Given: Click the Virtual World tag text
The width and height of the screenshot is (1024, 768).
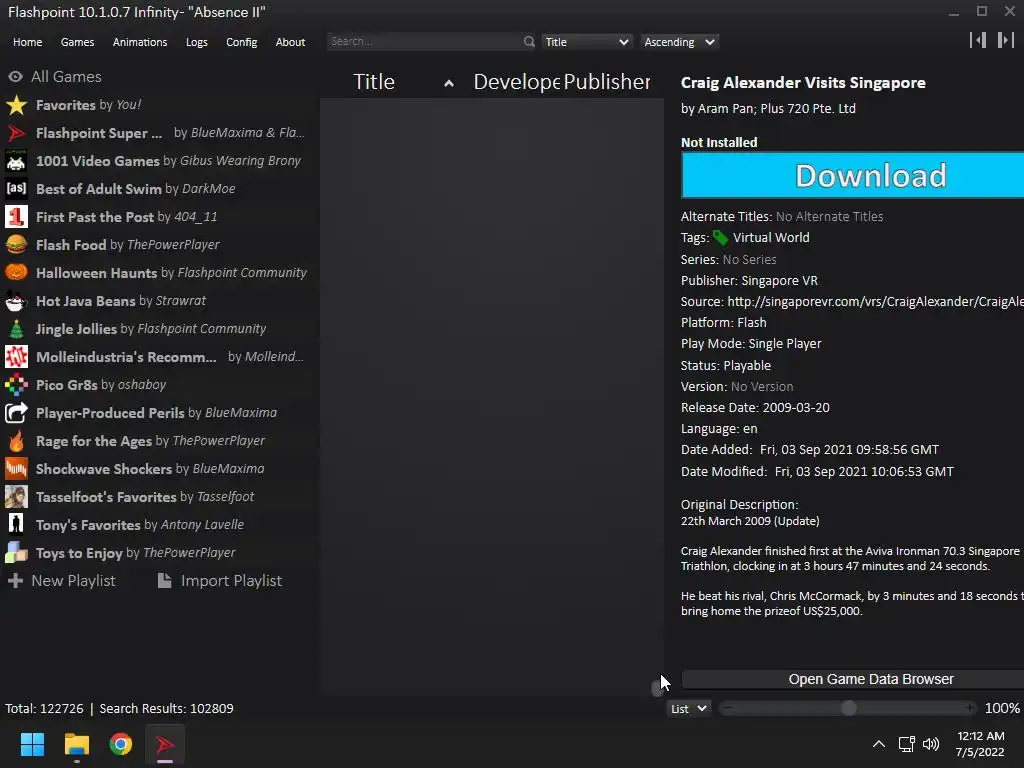Looking at the screenshot, I should pos(771,238).
